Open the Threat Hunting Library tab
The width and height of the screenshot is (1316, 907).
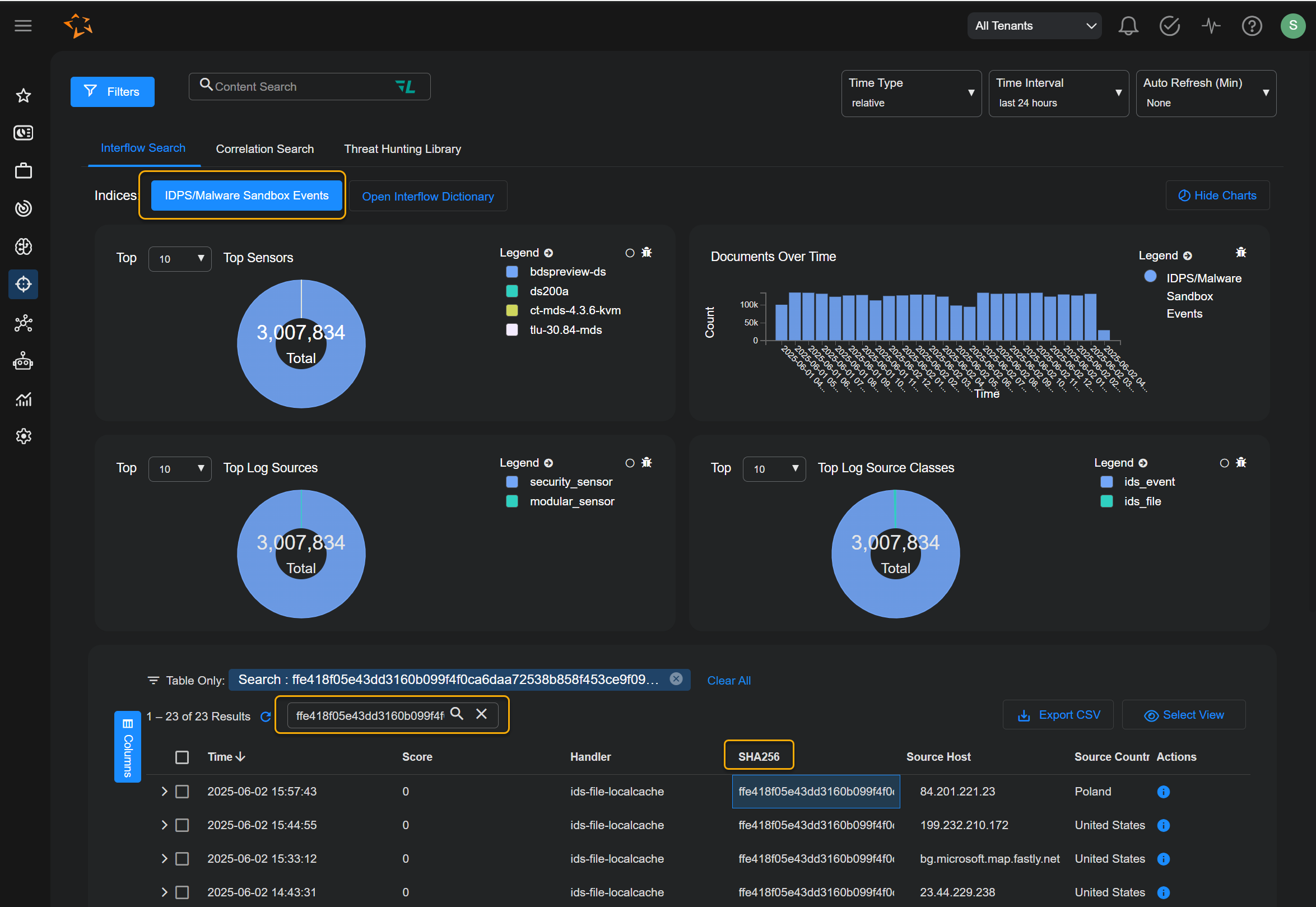(x=402, y=149)
